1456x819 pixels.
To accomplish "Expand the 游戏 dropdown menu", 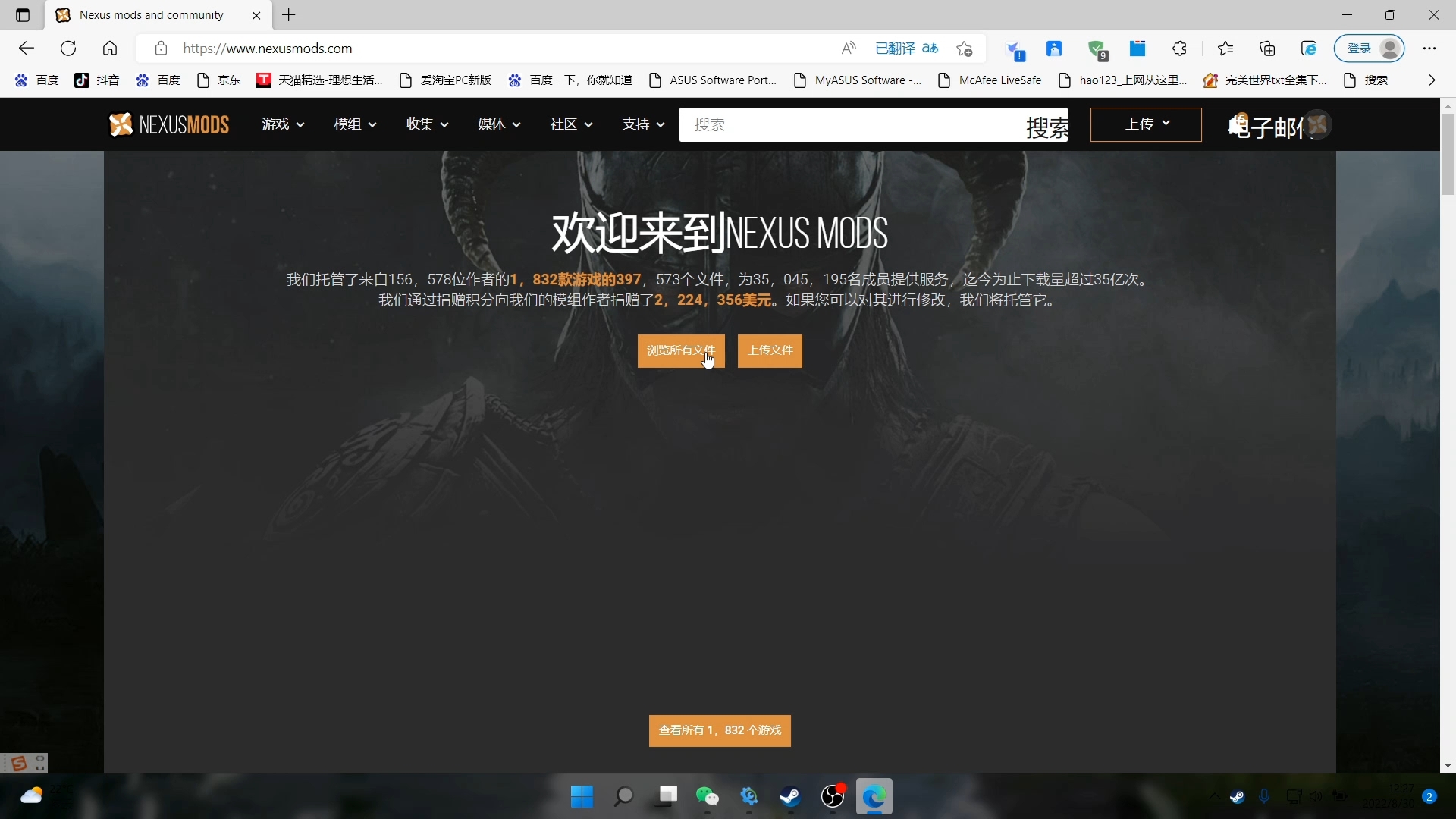I will tap(283, 123).
